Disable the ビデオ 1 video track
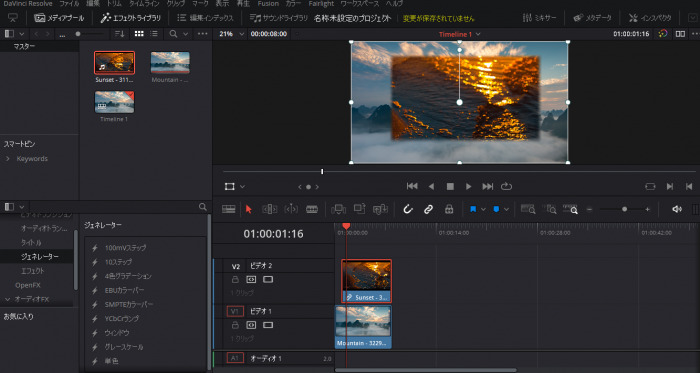 268,325
